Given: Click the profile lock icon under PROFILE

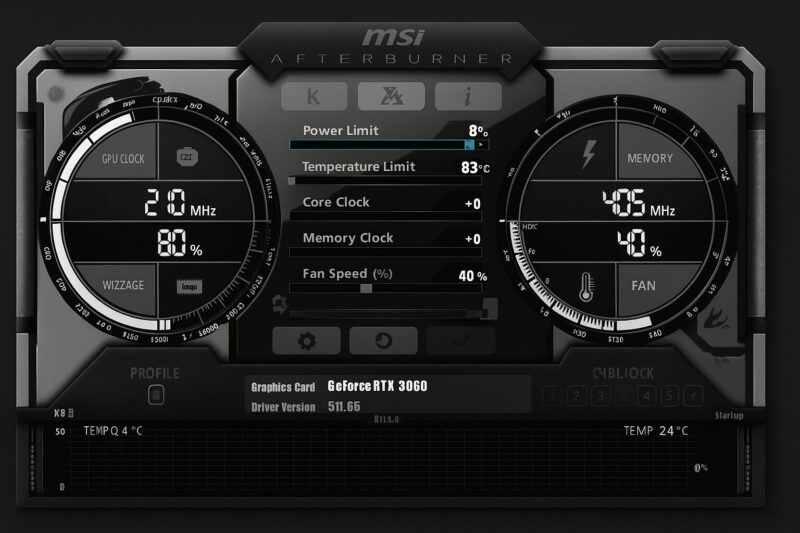Looking at the screenshot, I should [x=156, y=395].
